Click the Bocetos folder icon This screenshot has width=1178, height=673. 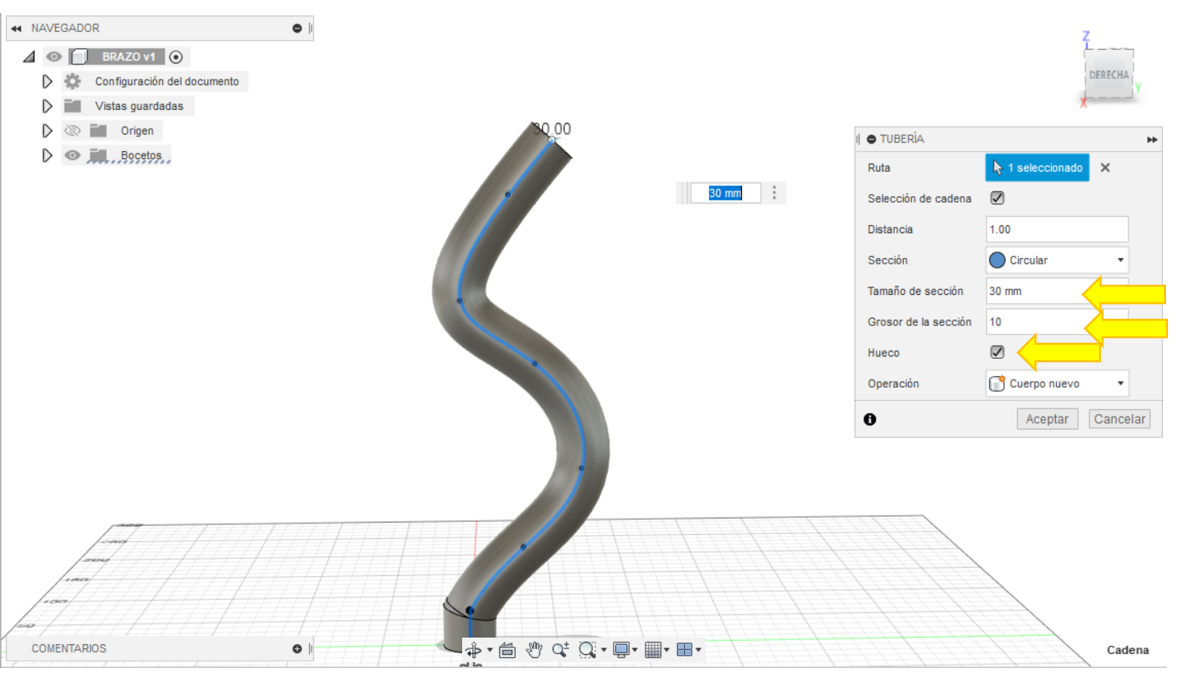point(98,155)
